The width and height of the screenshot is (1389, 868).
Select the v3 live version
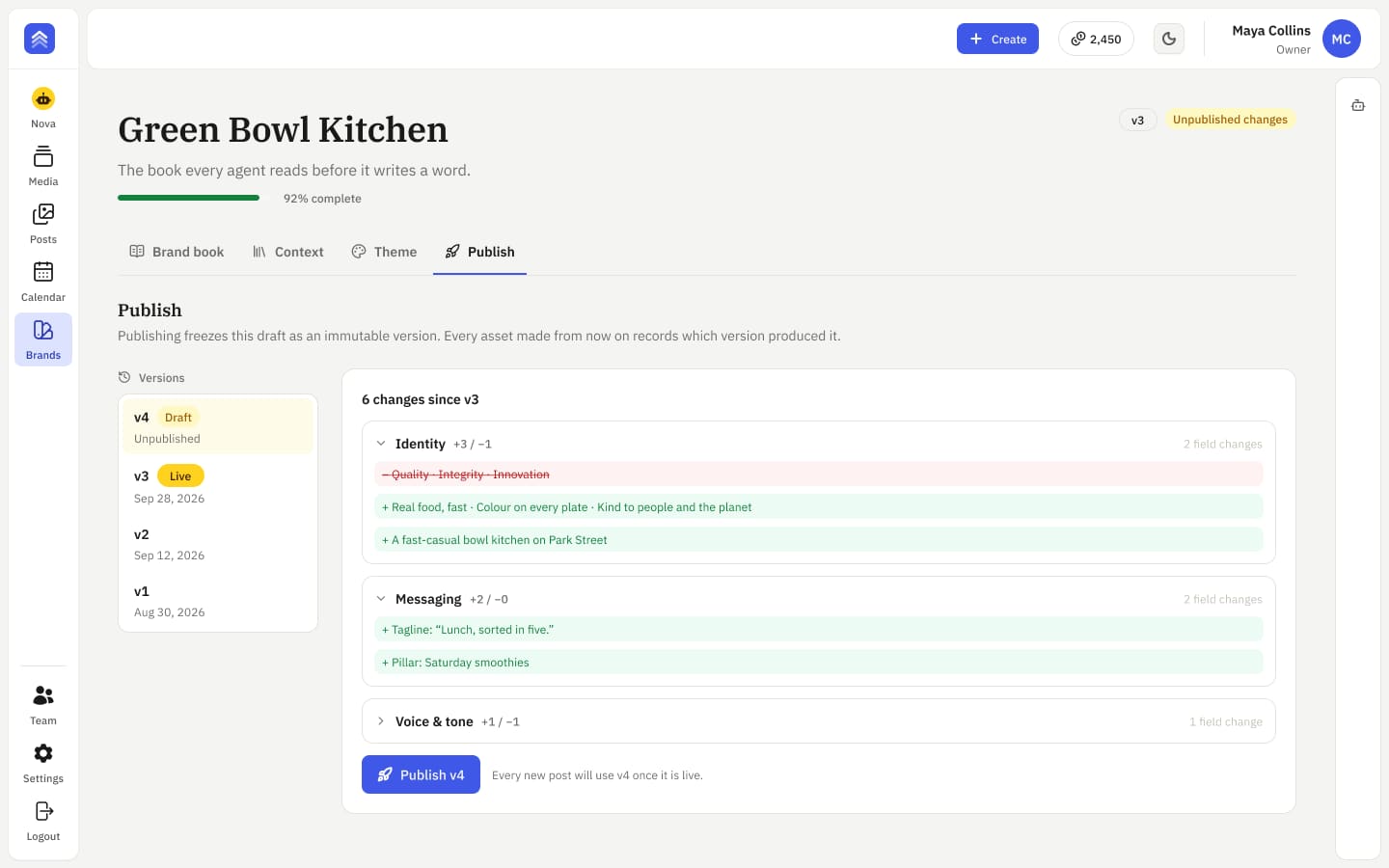click(x=218, y=486)
